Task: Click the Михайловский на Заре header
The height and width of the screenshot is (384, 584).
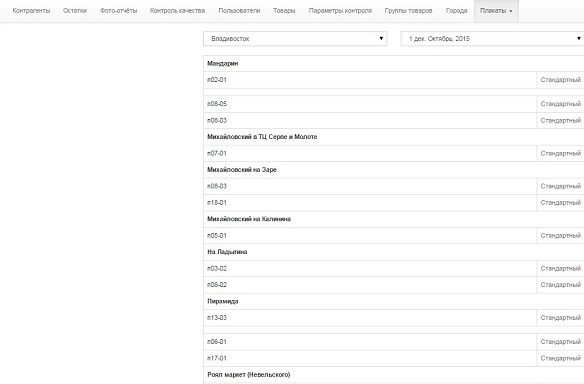Action: point(393,170)
